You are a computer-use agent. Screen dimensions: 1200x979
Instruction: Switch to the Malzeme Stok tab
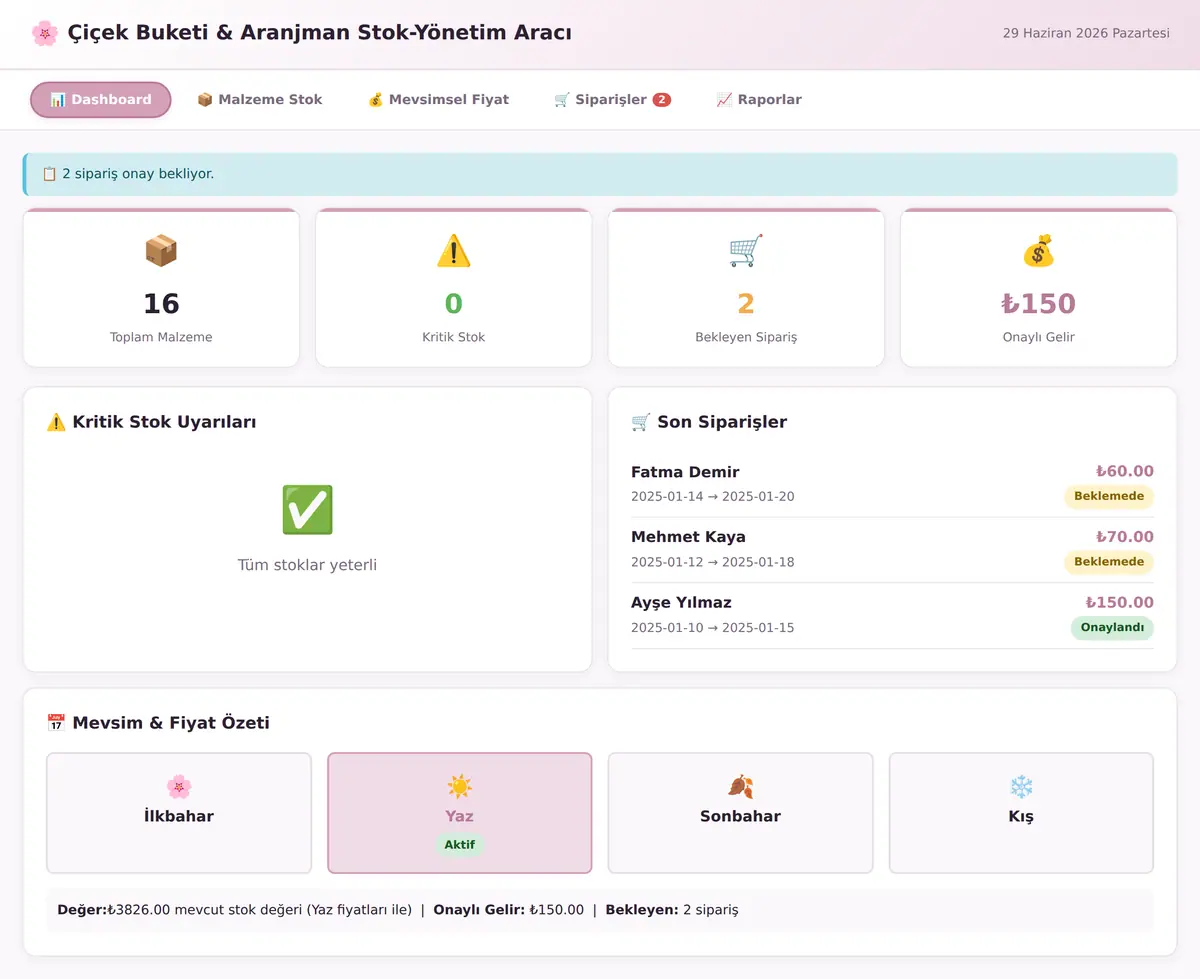pyautogui.click(x=260, y=100)
